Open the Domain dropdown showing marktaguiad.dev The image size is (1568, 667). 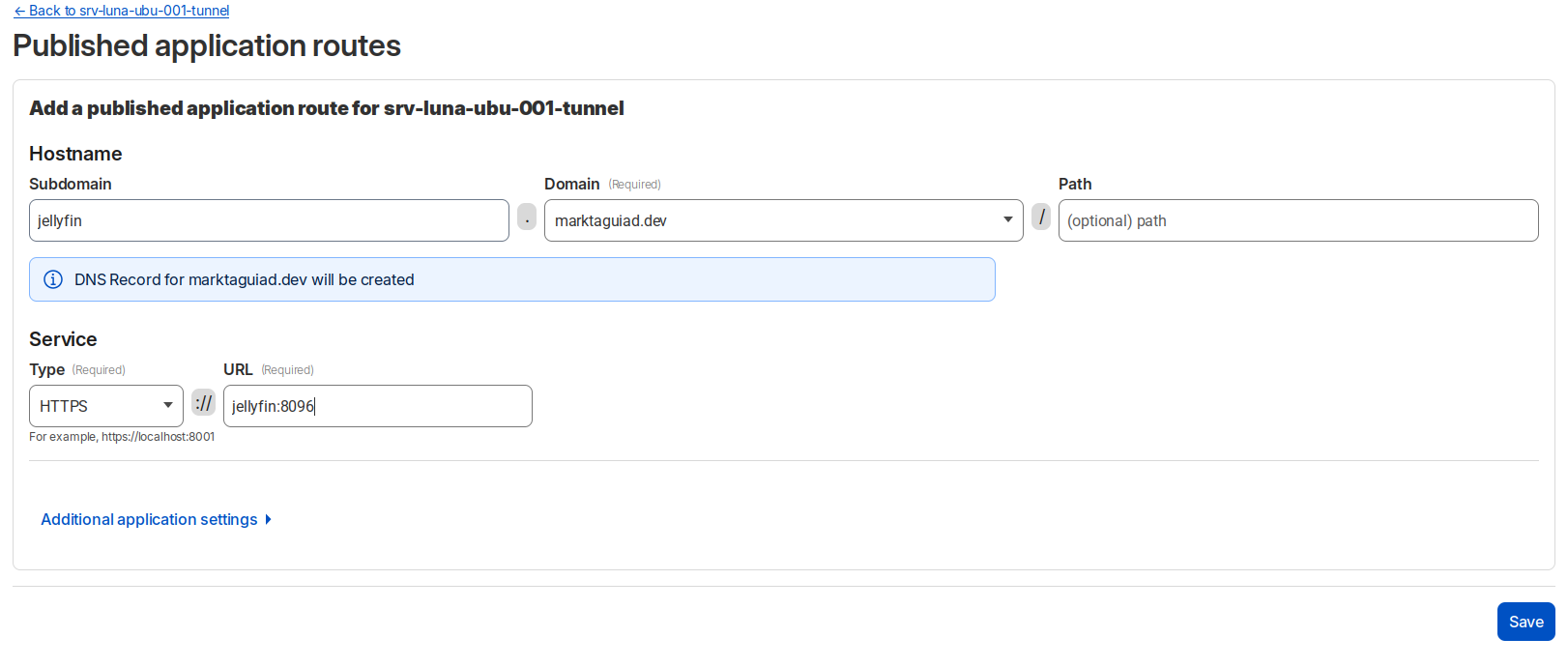(783, 220)
